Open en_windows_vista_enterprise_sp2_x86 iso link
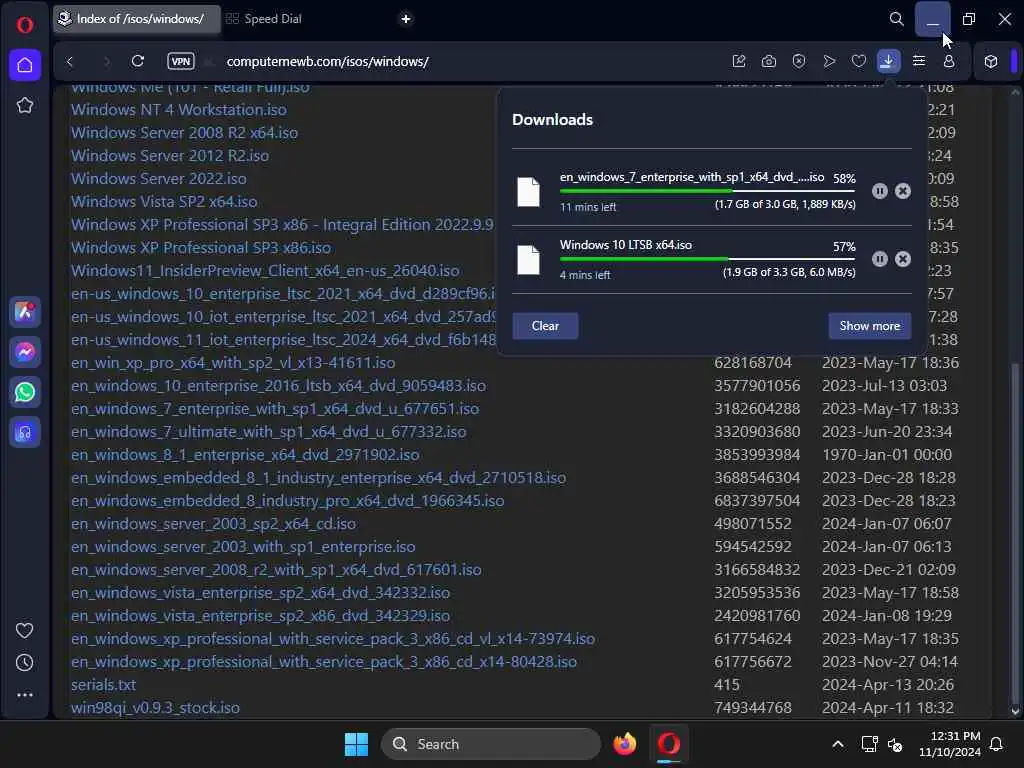This screenshot has height=768, width=1024. point(261,615)
